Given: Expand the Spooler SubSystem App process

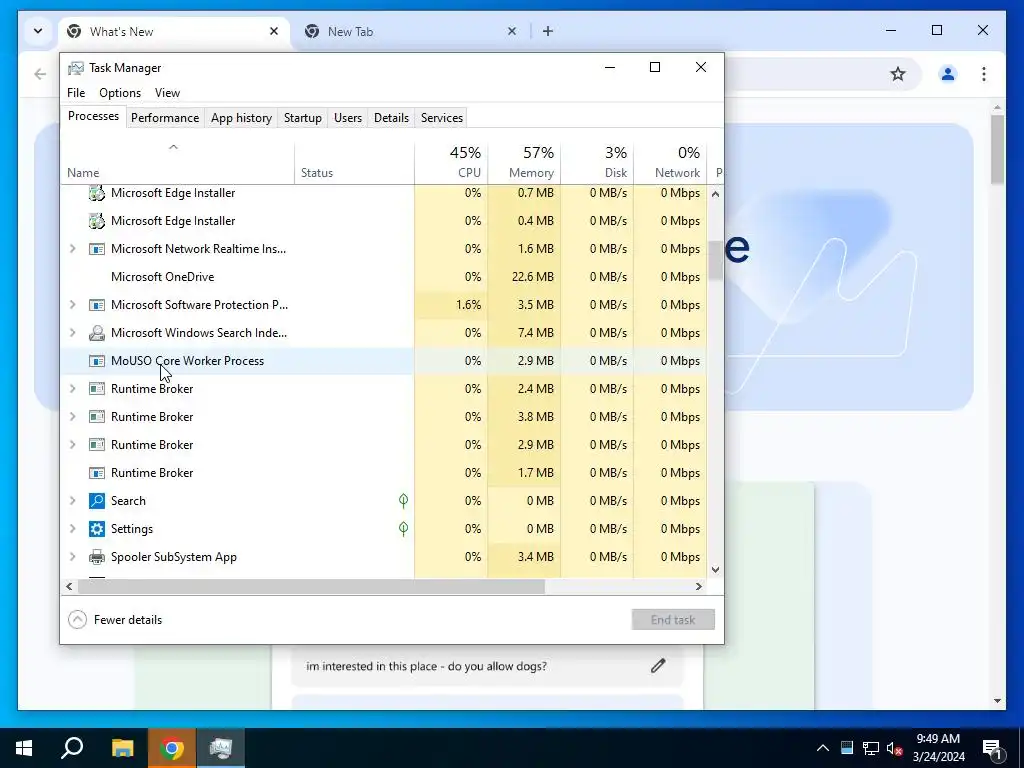Looking at the screenshot, I should tap(72, 557).
